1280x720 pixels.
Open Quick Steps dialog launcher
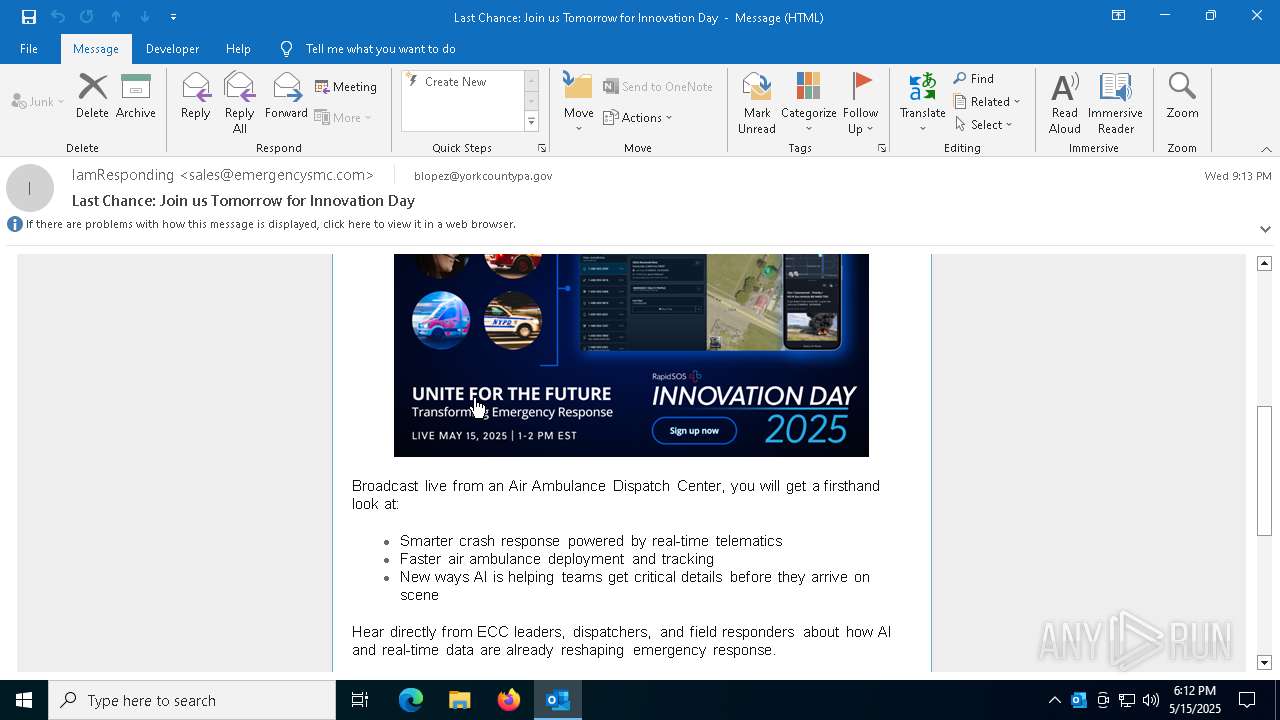click(542, 148)
